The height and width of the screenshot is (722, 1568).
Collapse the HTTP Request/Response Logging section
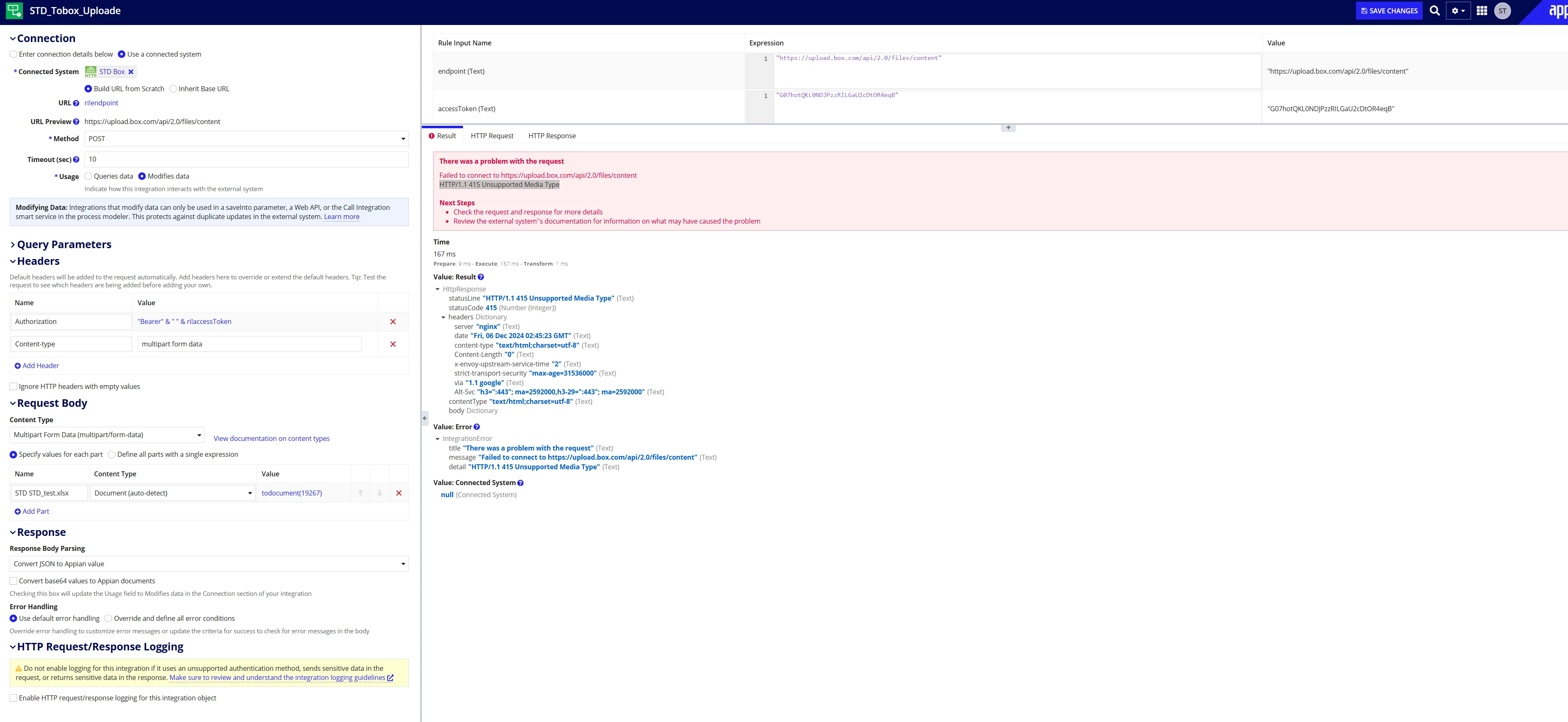pyautogui.click(x=13, y=647)
